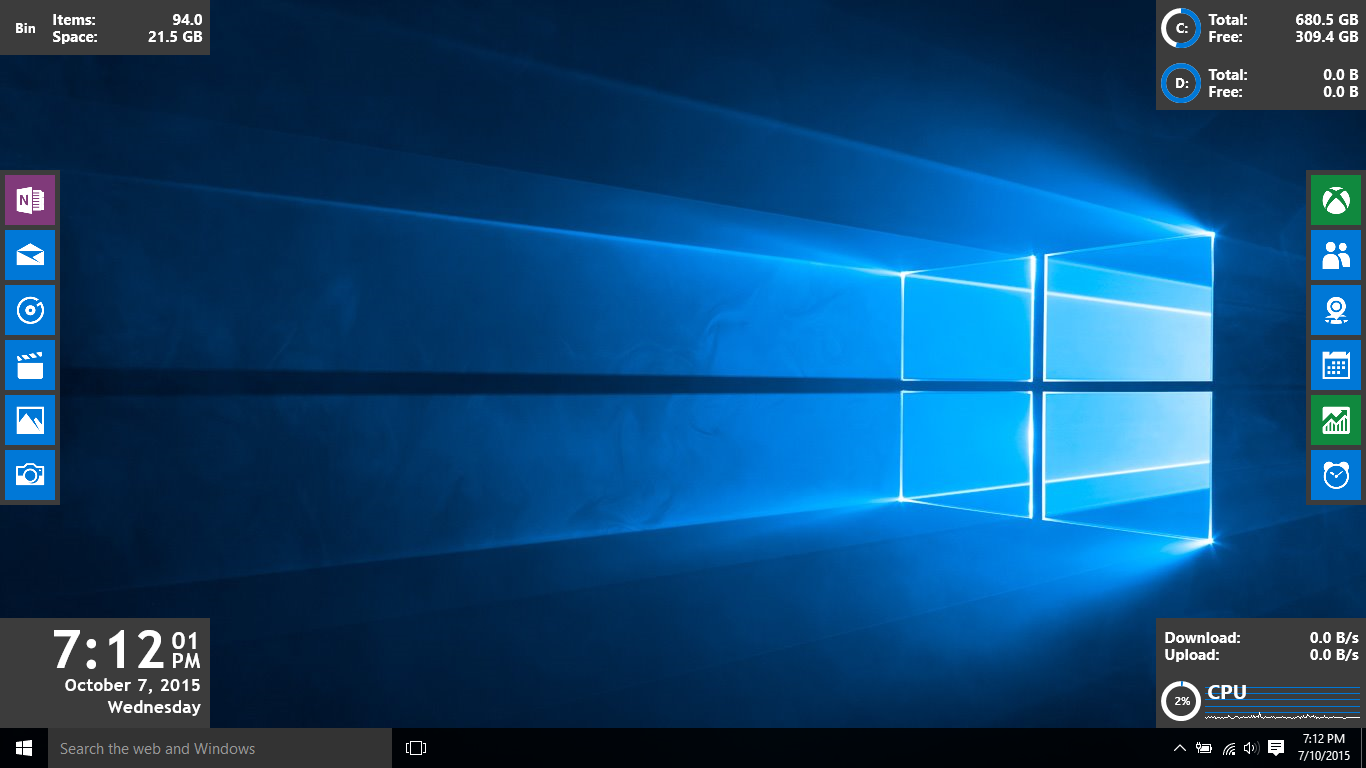Click the volume speaker icon in the tray
Screen dimensions: 1366x768
tap(1250, 748)
